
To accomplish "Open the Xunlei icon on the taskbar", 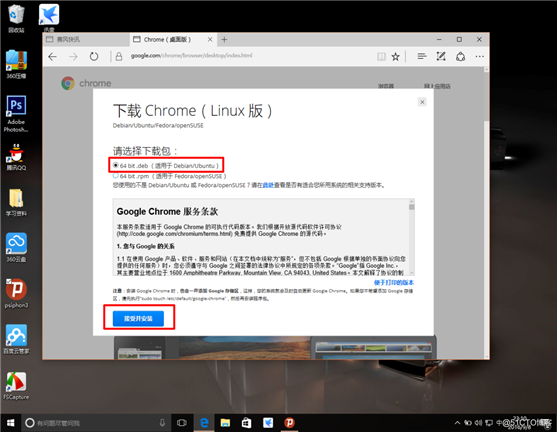I will pyautogui.click(x=267, y=423).
